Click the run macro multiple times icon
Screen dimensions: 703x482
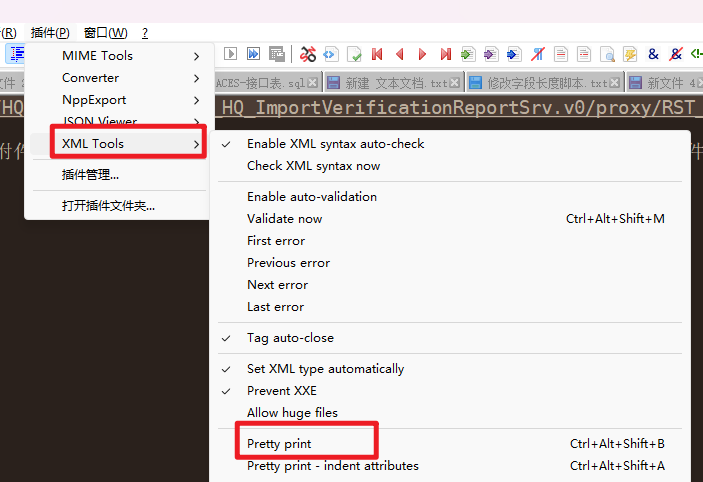point(254,54)
